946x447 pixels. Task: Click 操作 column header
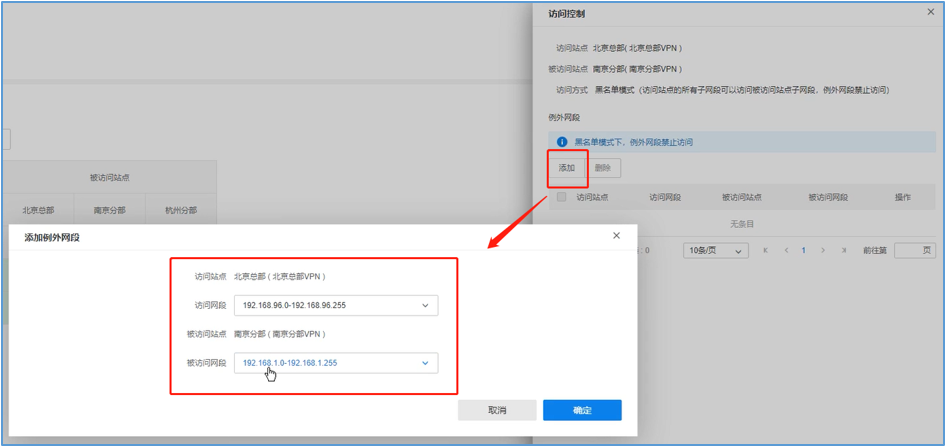click(903, 197)
